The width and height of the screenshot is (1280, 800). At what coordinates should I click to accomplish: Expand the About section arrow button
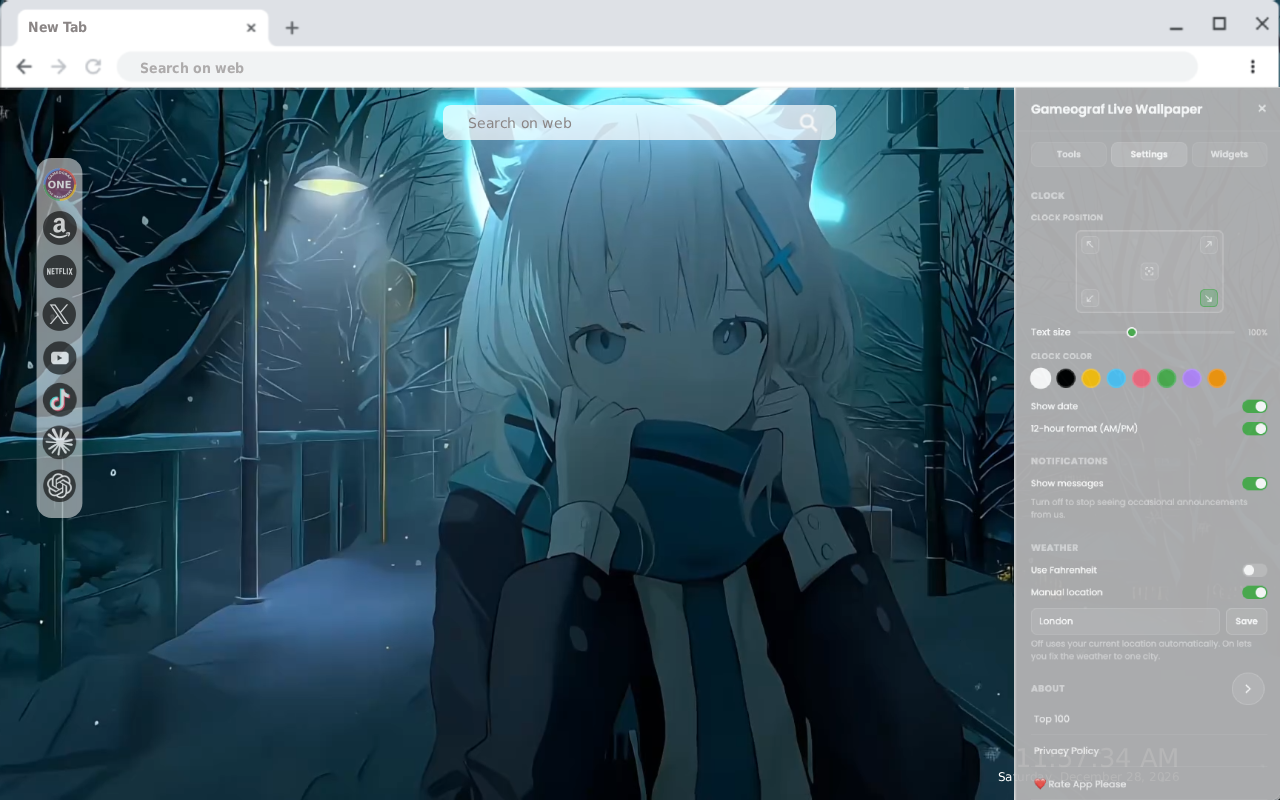click(1248, 688)
